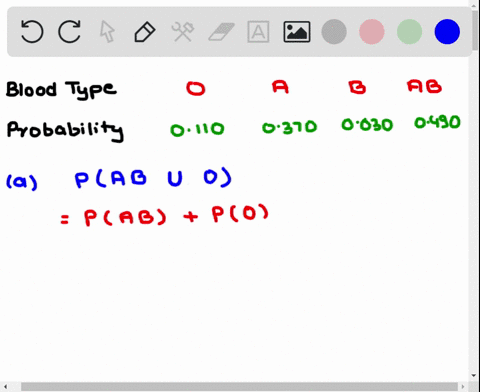Click the scroll left arrow

(x=6, y=387)
